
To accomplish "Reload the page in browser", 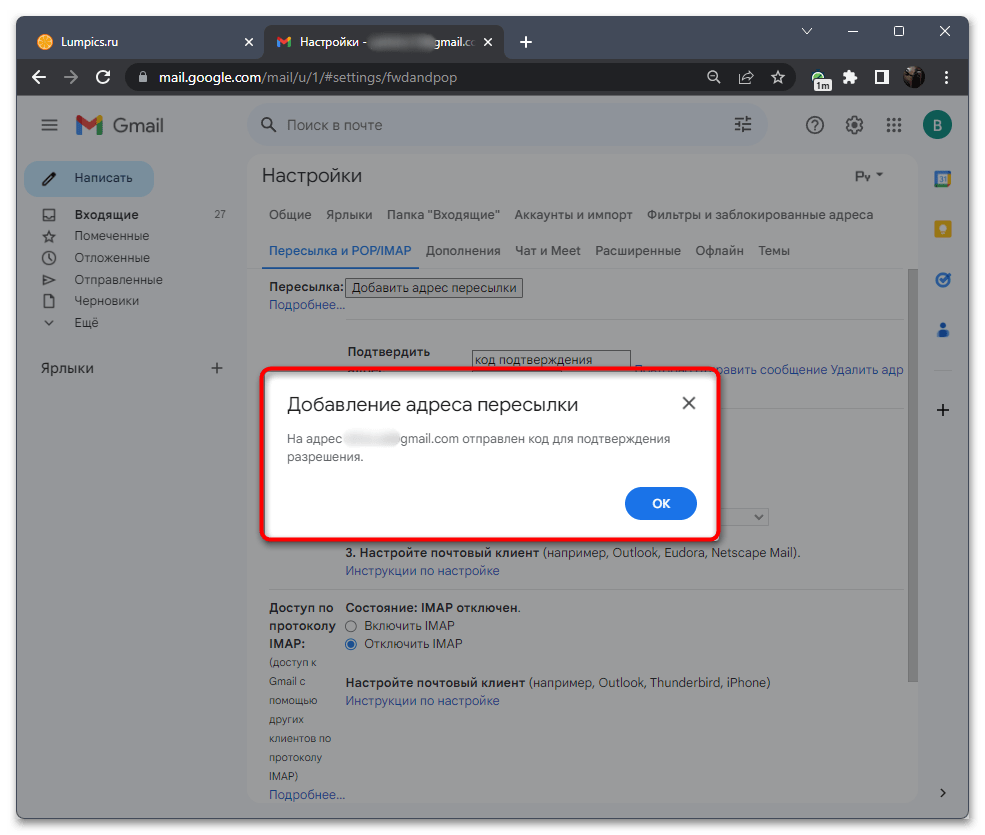I will coord(103,77).
